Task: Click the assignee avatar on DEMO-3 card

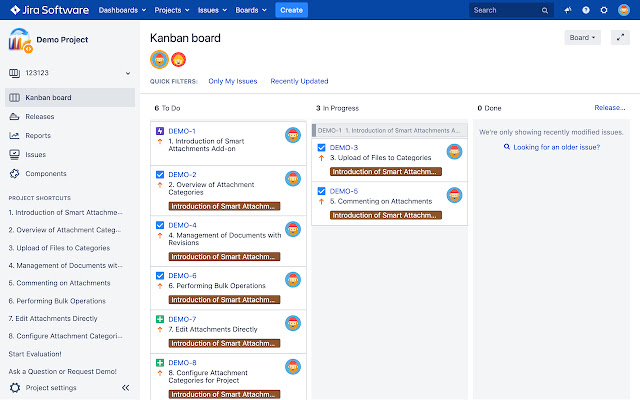Action: [454, 152]
